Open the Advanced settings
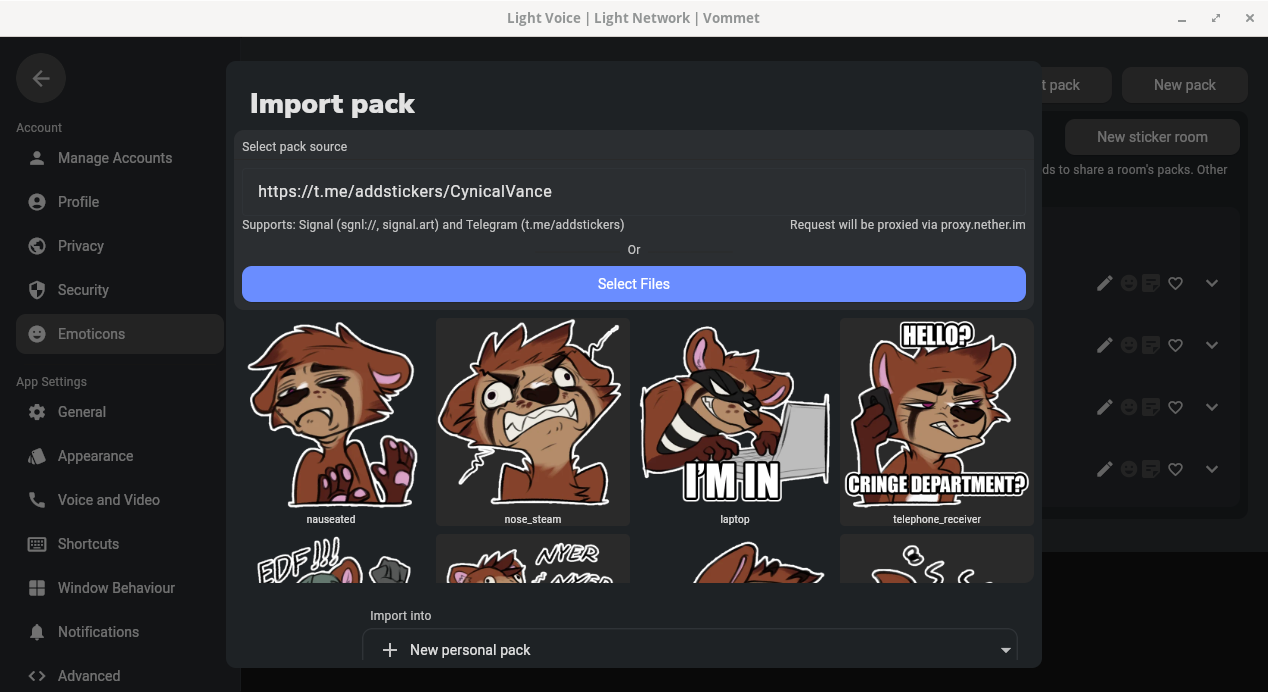The height and width of the screenshot is (692, 1268). [120, 676]
